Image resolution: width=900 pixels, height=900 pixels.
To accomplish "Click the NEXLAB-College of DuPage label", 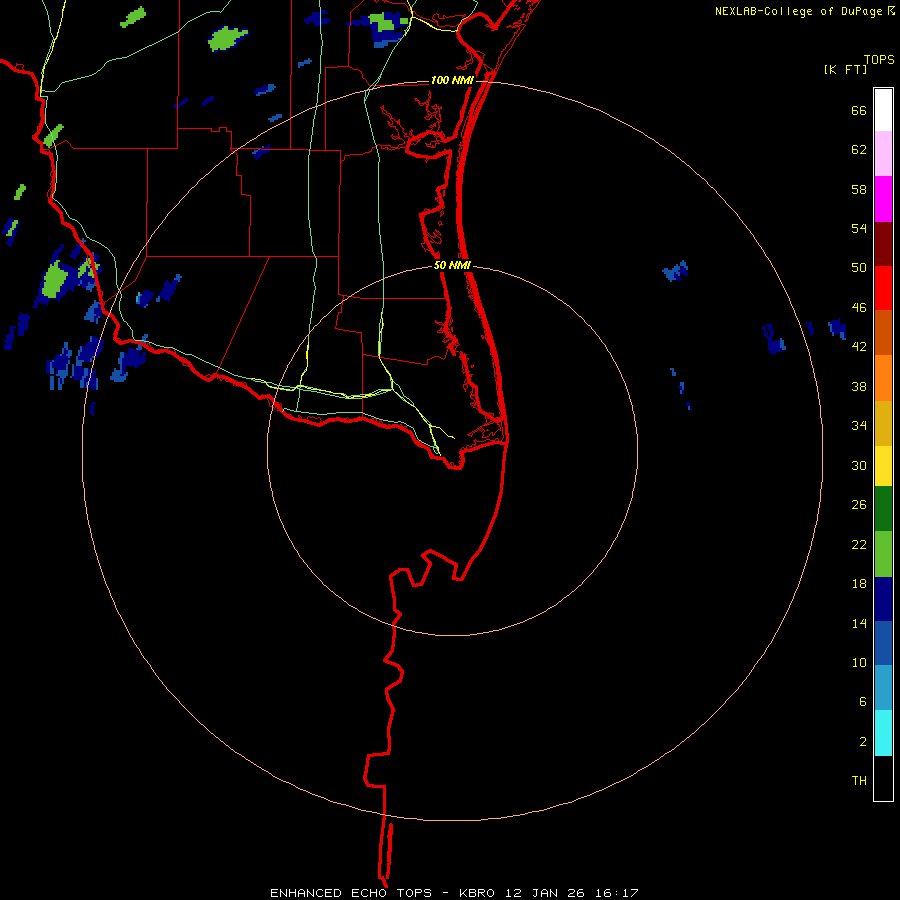I will pos(798,11).
